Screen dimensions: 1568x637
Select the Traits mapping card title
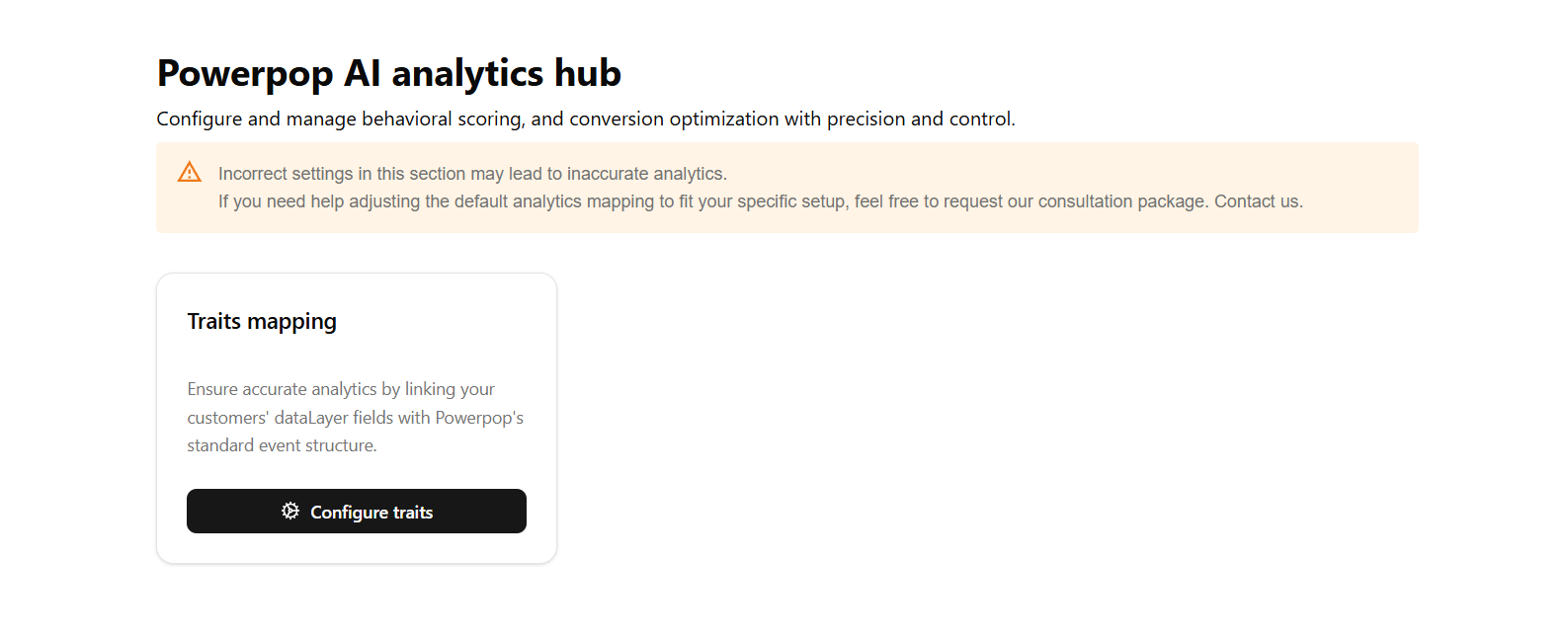click(x=262, y=322)
